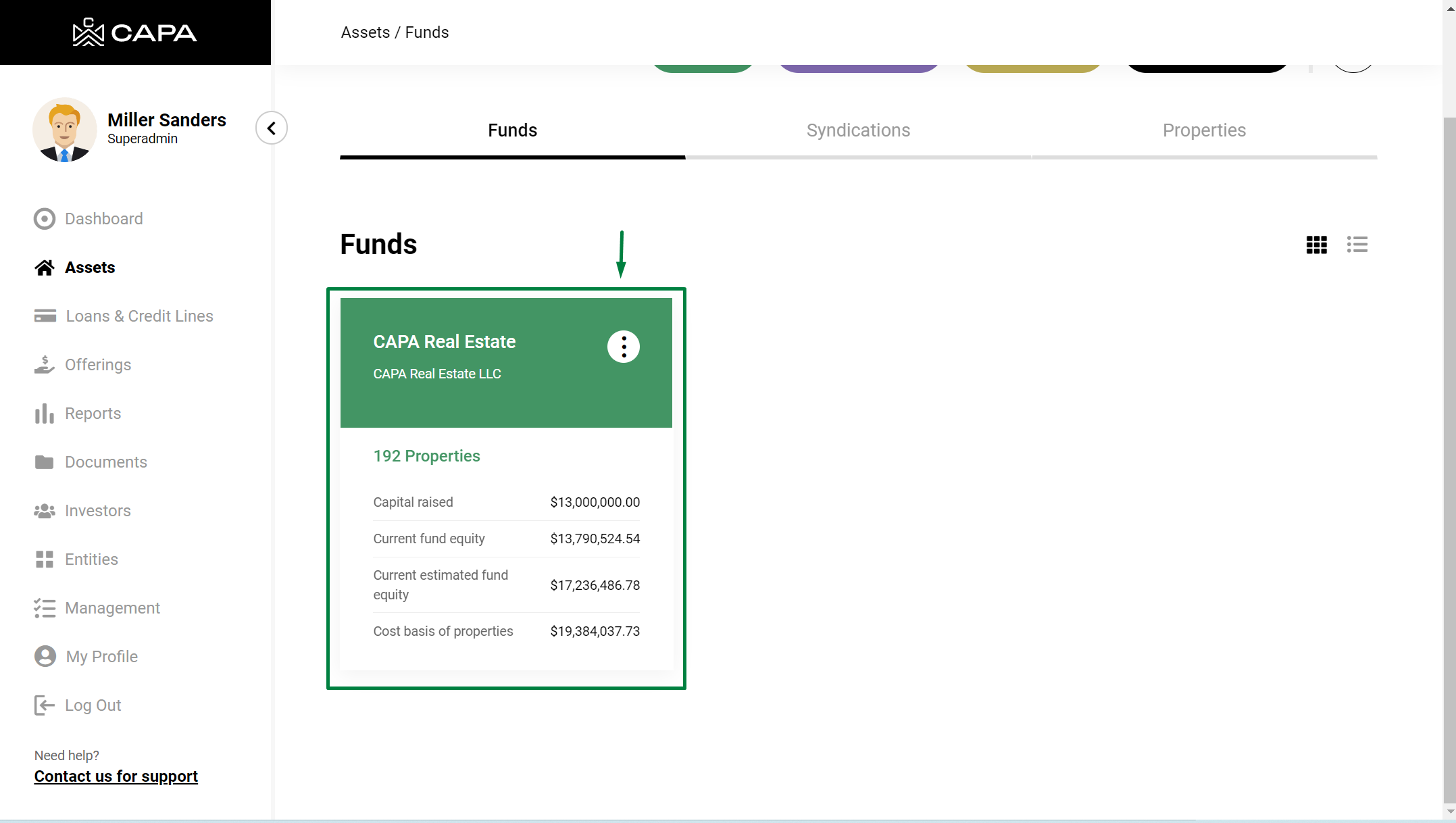The width and height of the screenshot is (1456, 823).
Task: Click the Assets house icon
Action: point(45,268)
